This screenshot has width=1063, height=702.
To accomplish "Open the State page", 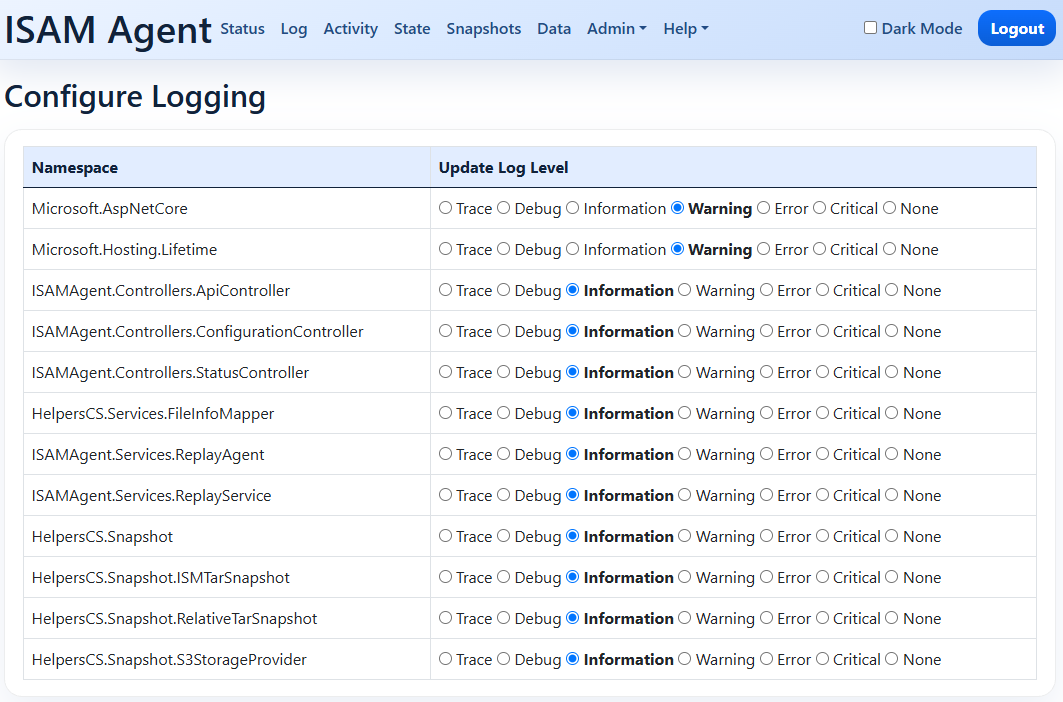I will (412, 28).
